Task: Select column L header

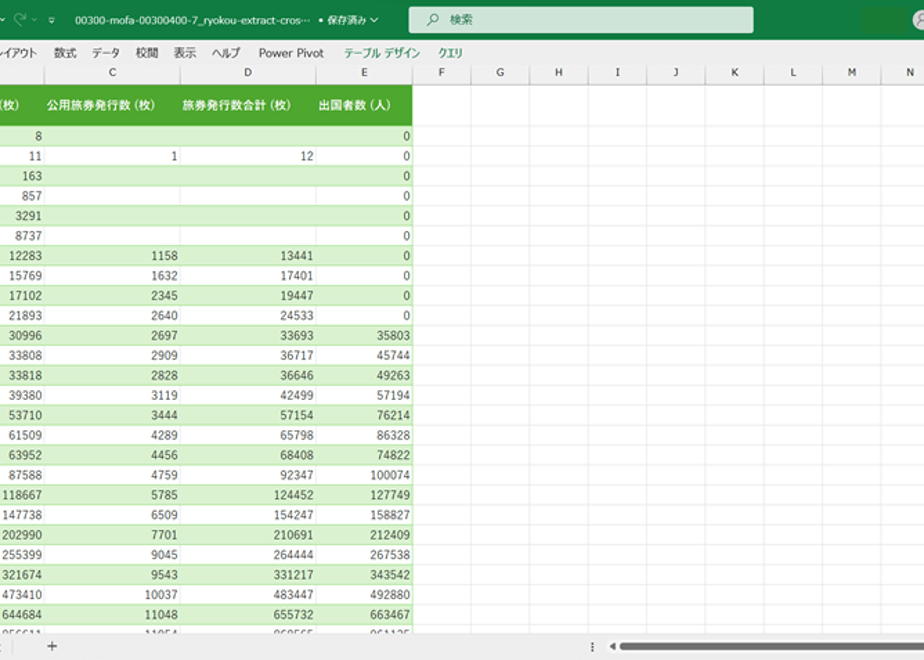Action: [793, 72]
